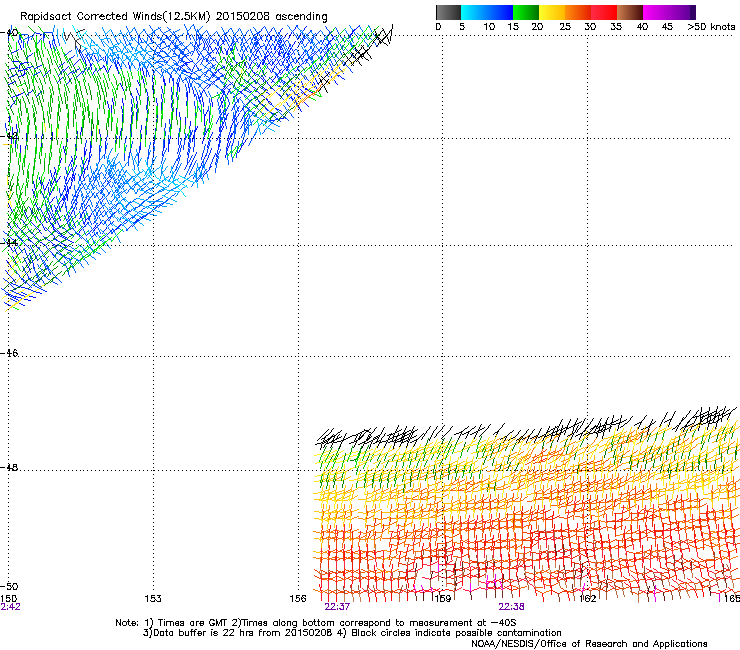This screenshot has width=740, height=650.
Task: Click the gray 0-5 knots legend swatch
Action: tap(448, 12)
